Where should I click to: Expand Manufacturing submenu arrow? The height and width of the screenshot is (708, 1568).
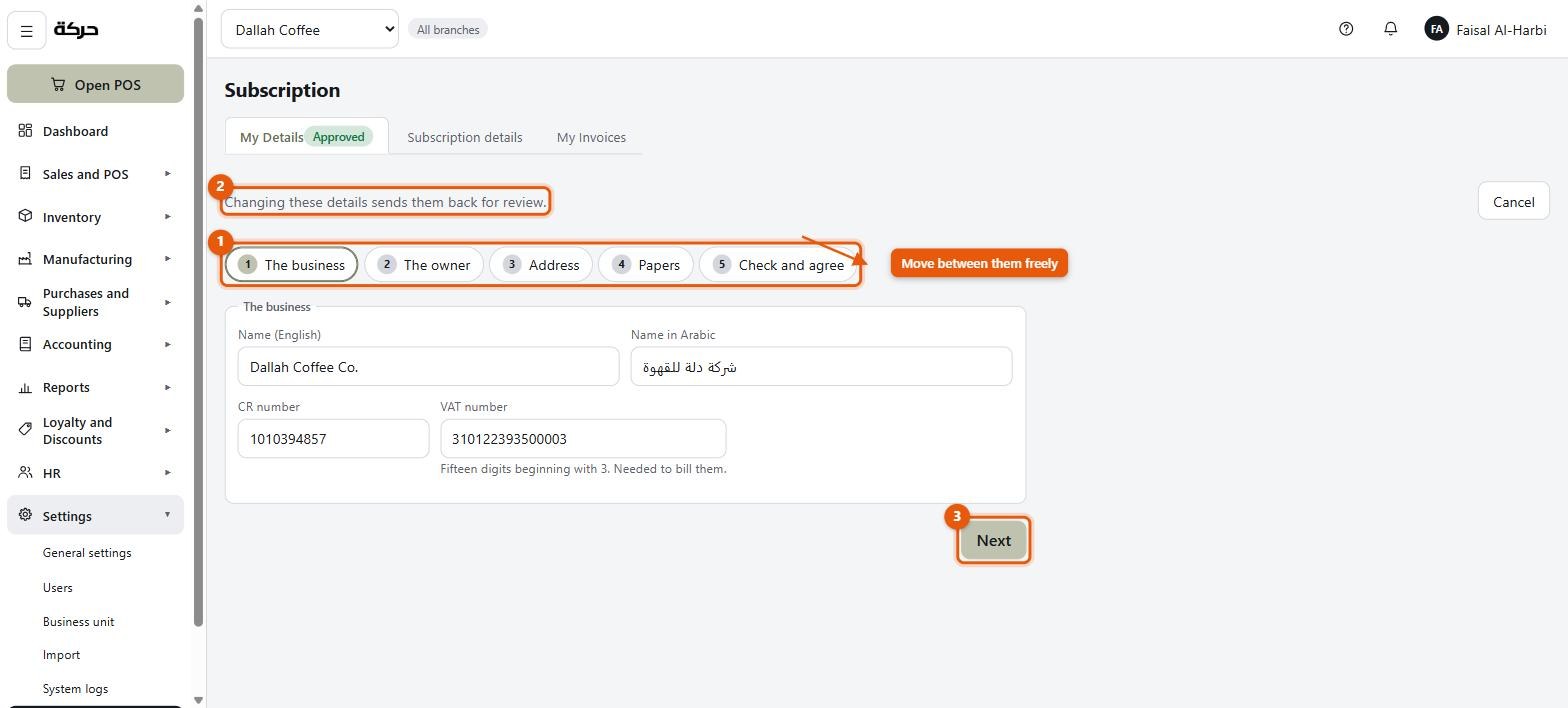167,259
